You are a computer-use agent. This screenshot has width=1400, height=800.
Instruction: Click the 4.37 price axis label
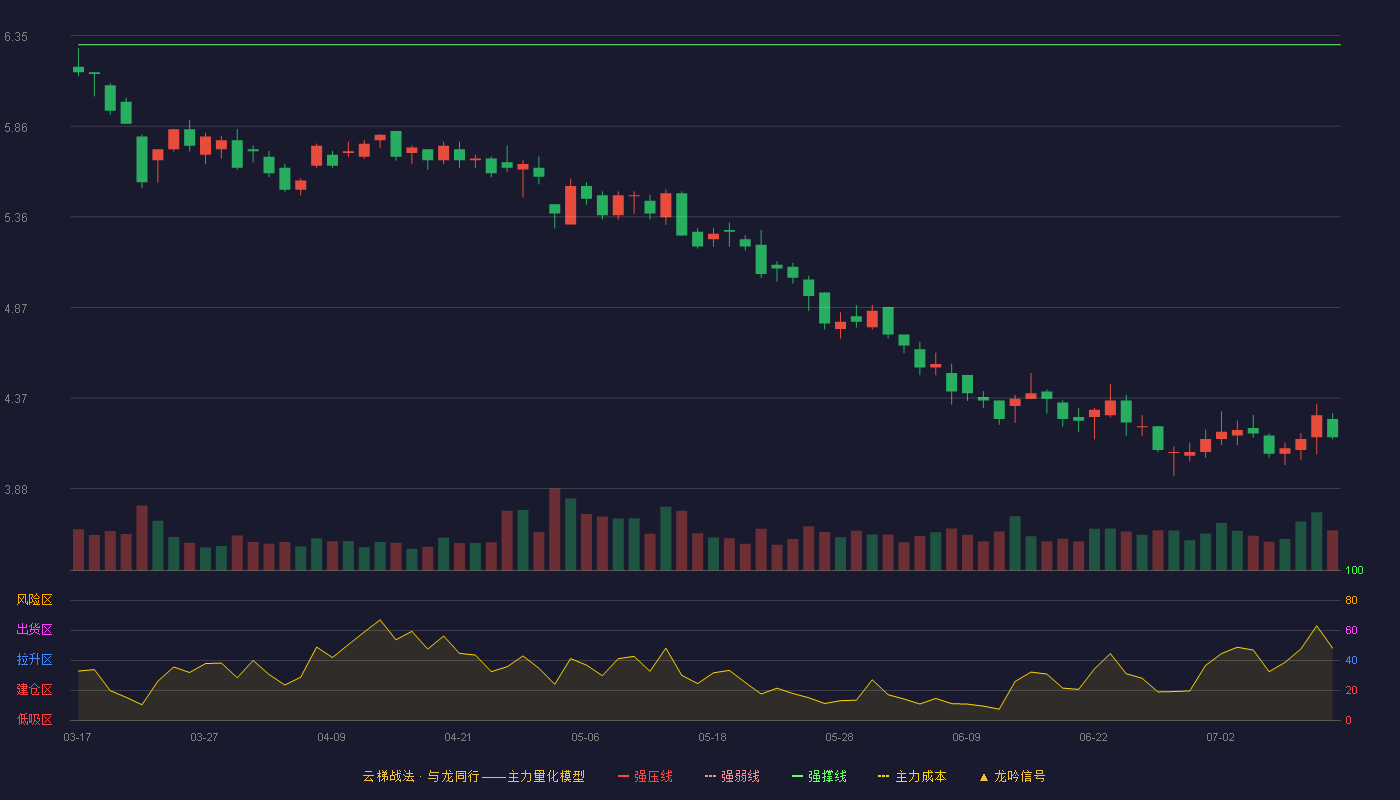pos(15,399)
